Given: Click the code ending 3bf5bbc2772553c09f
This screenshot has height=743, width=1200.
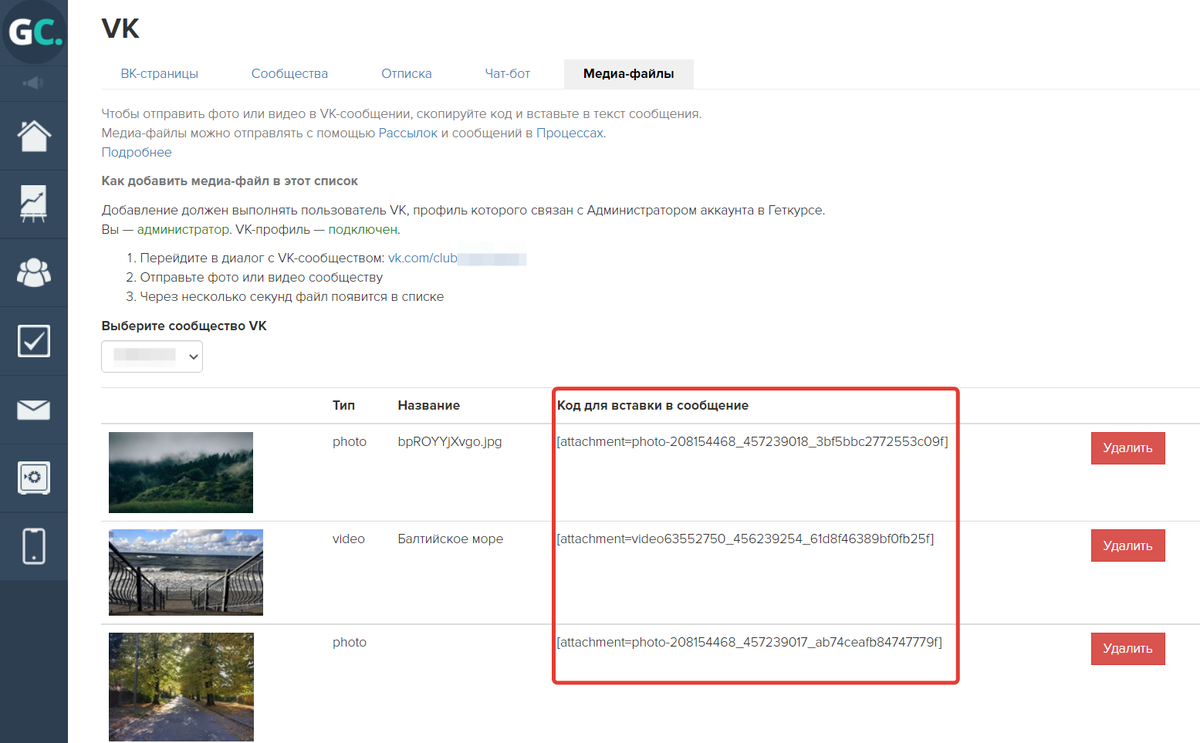Looking at the screenshot, I should [752, 442].
